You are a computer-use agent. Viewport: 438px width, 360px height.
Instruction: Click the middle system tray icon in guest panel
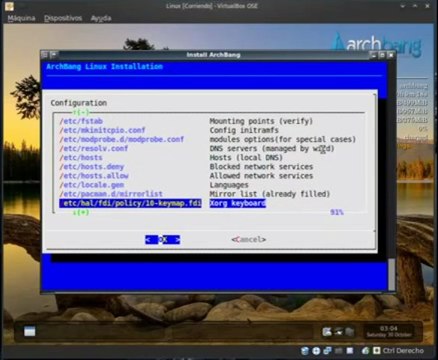click(338, 331)
